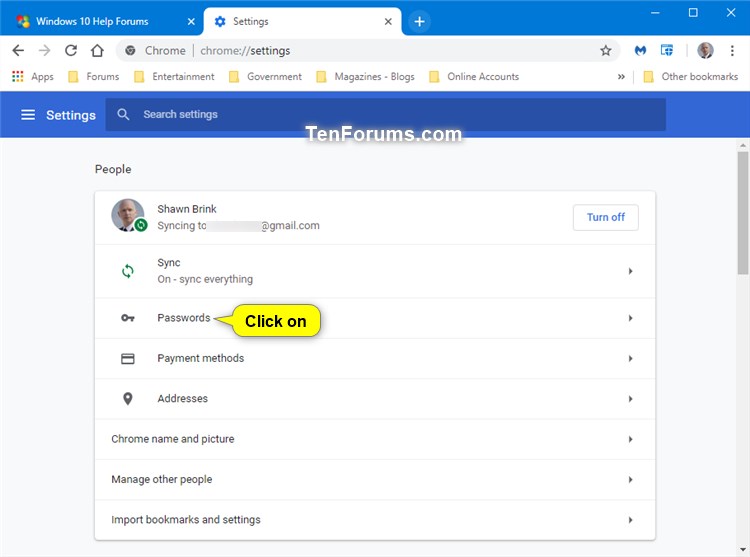Open the Addresses settings label

pos(182,399)
